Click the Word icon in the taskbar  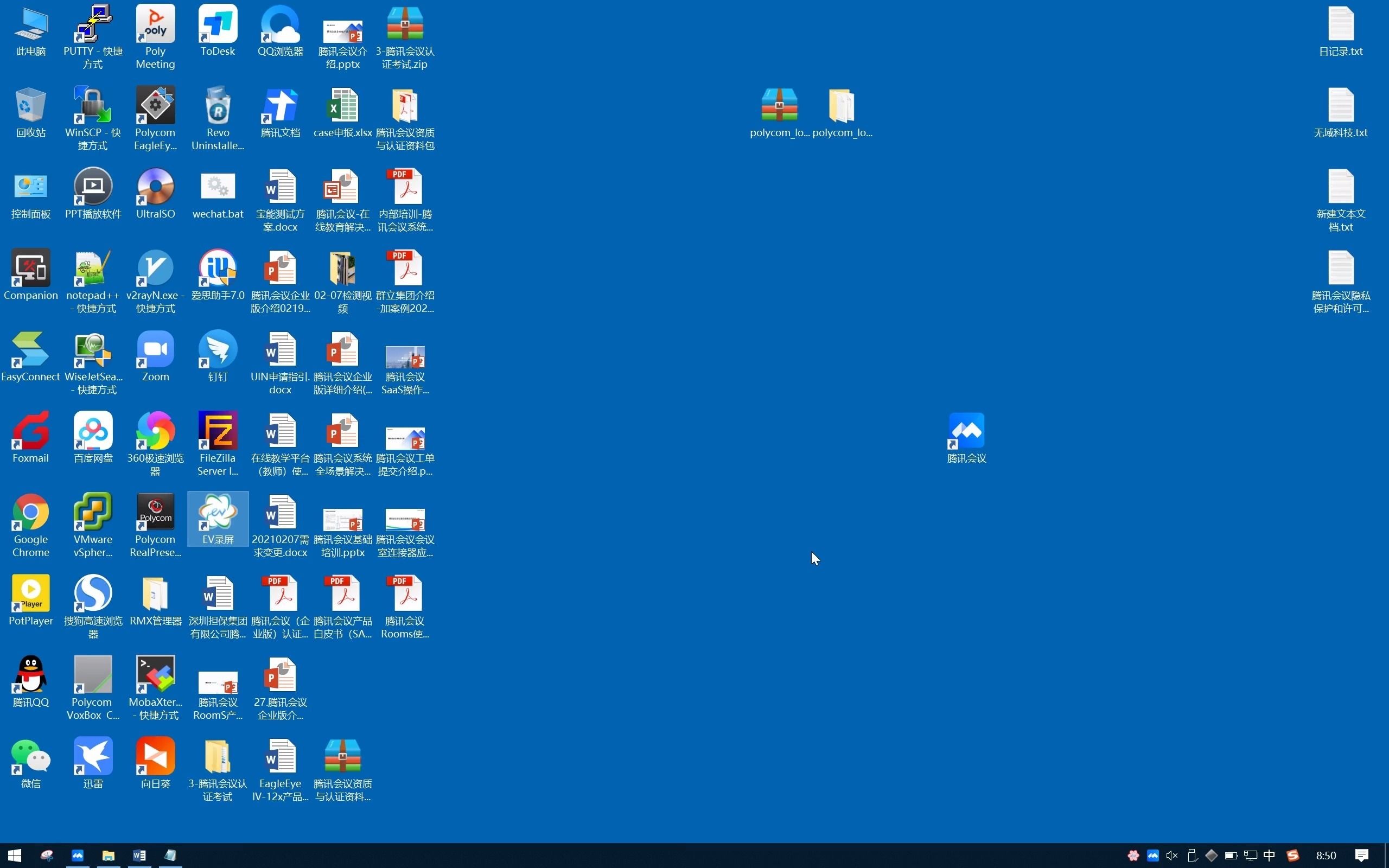coord(139,856)
